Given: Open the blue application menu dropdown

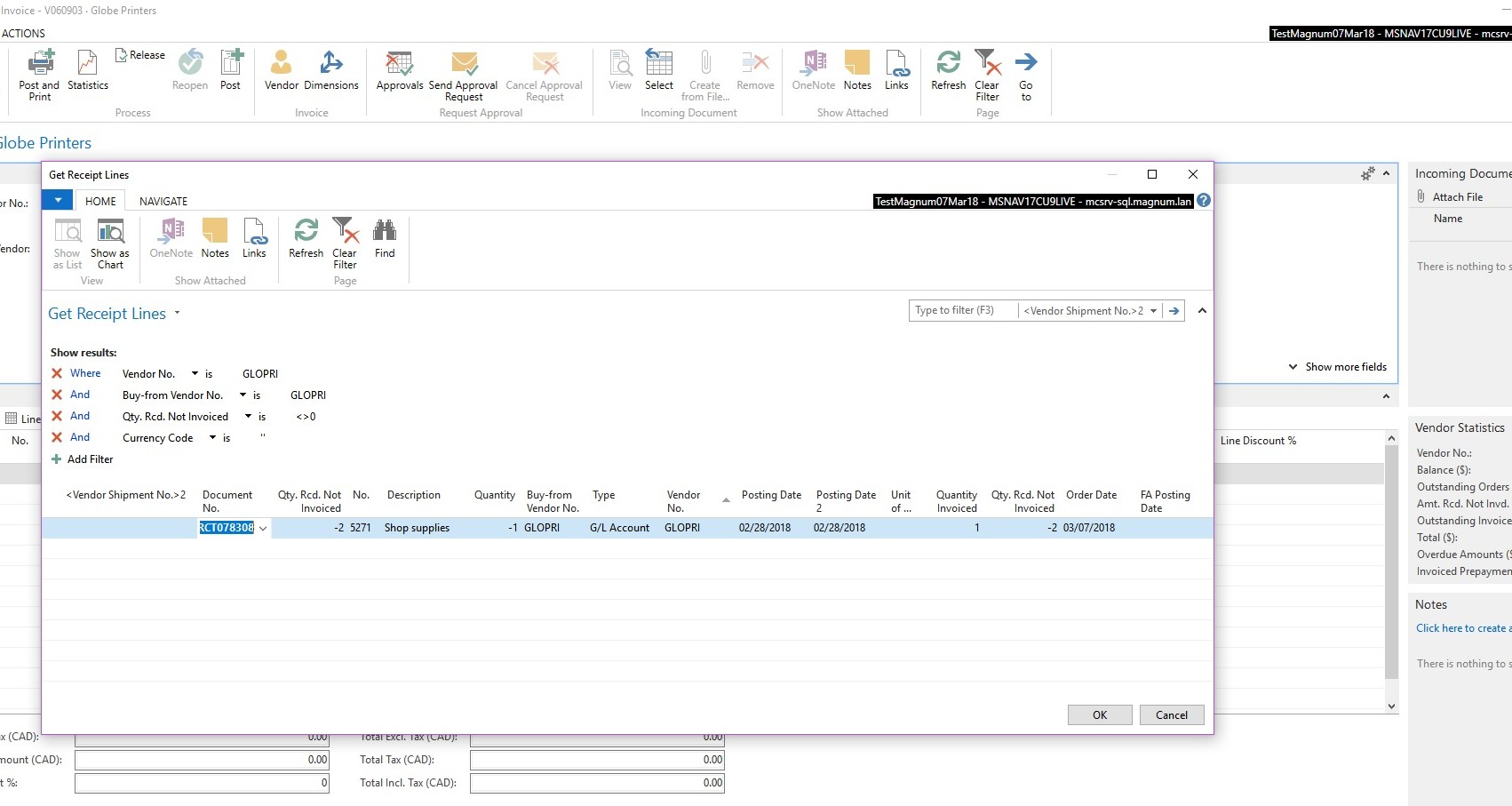Looking at the screenshot, I should tap(58, 200).
